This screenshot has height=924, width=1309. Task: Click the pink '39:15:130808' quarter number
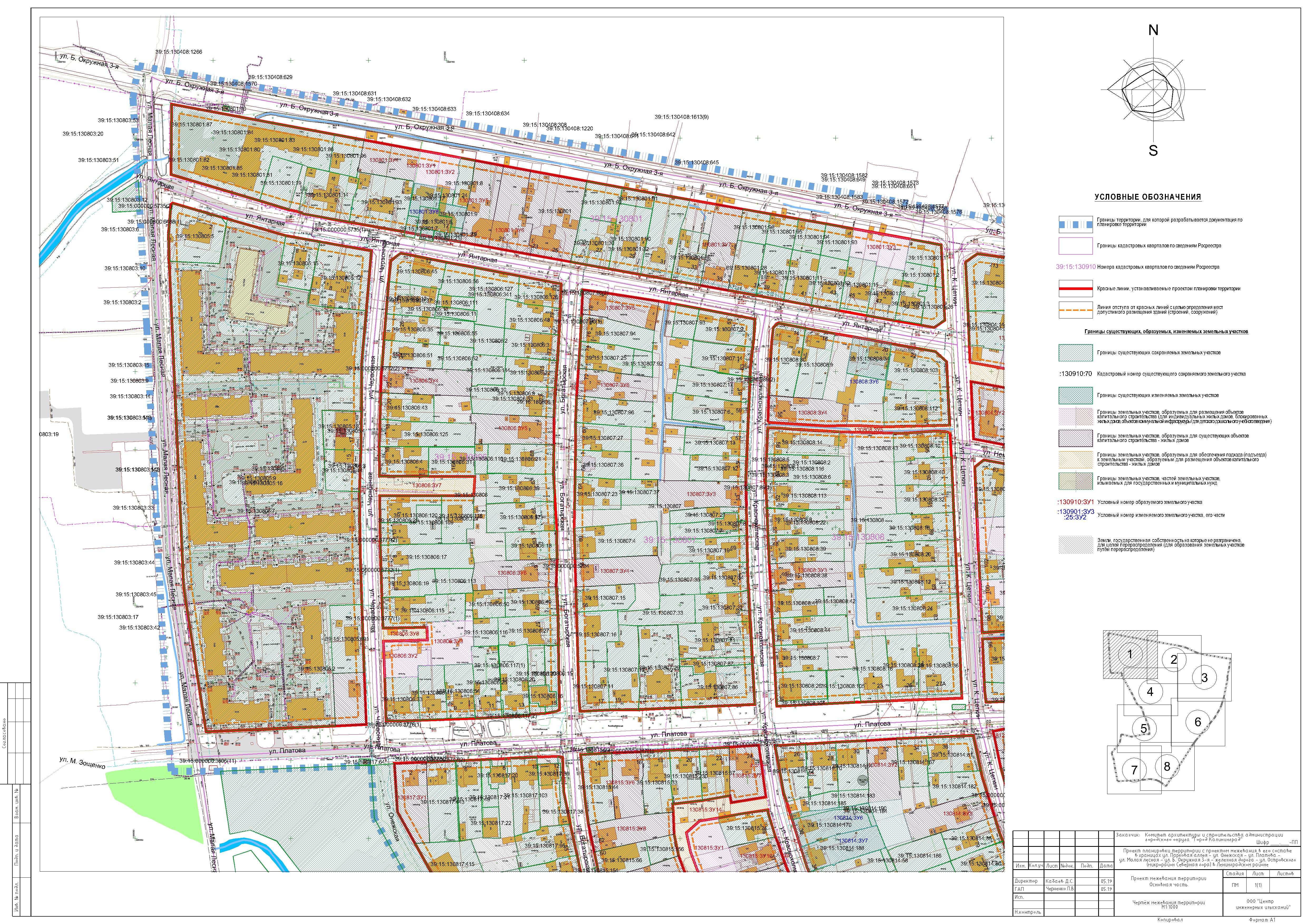[858, 537]
